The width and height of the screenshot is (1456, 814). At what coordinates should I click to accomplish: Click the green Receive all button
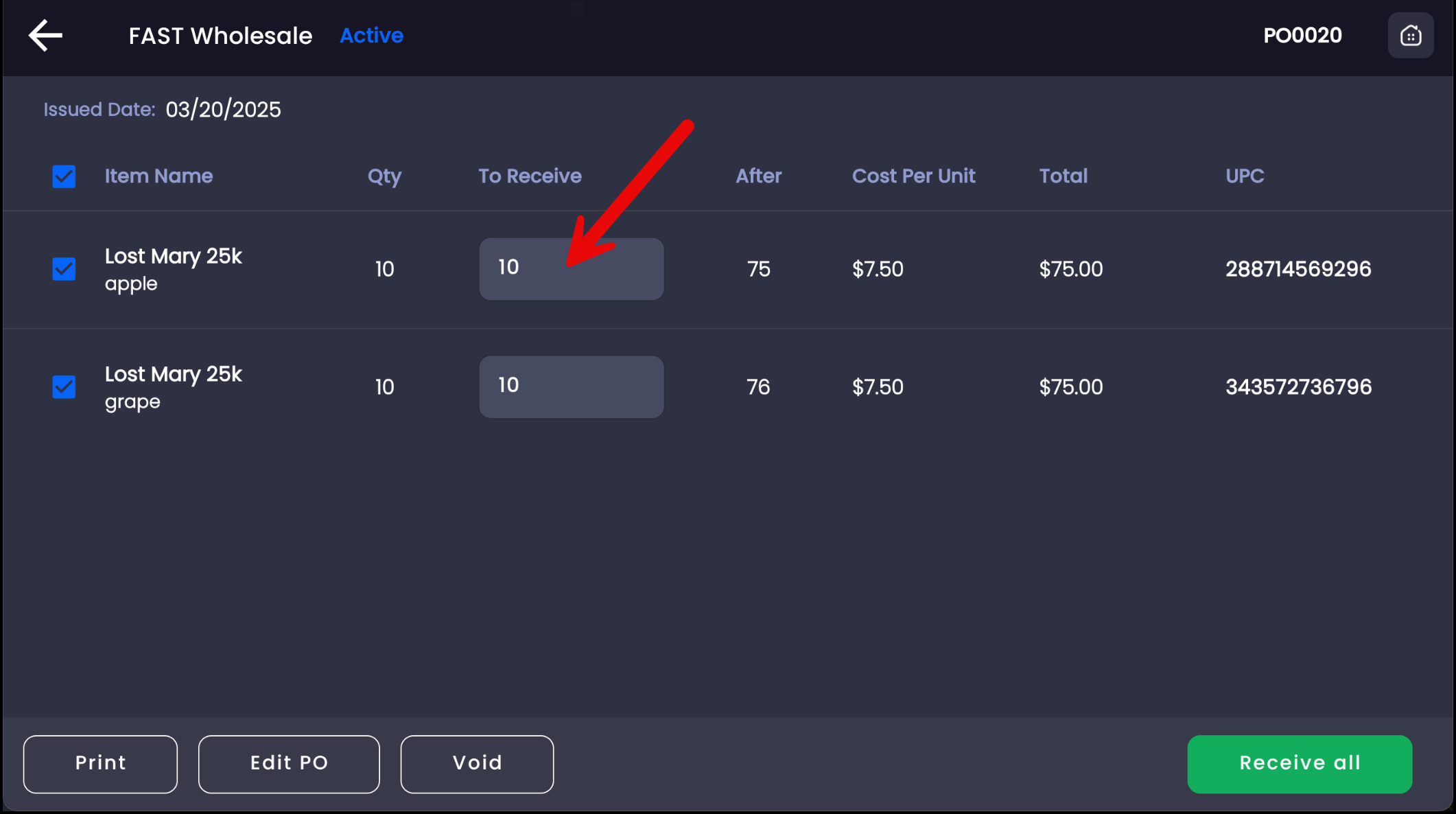point(1300,764)
